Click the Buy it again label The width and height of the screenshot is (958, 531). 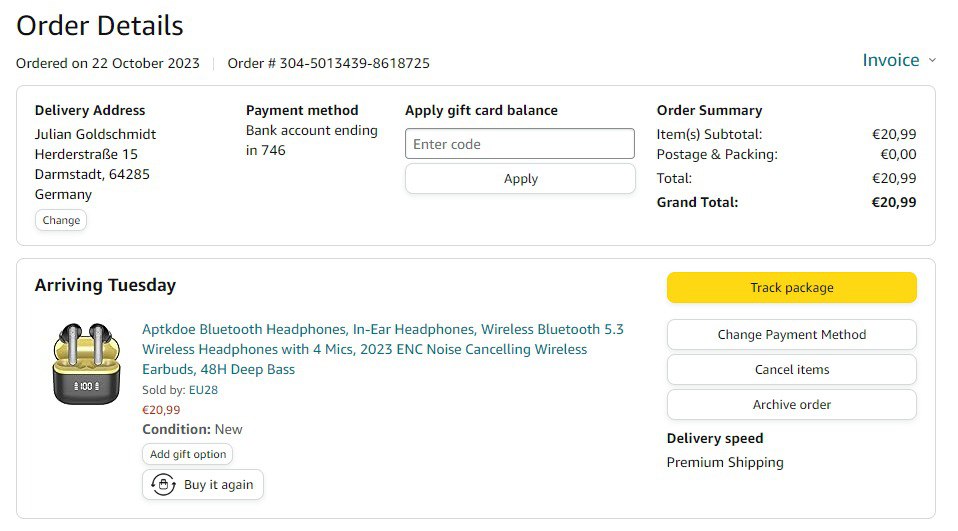coord(218,485)
